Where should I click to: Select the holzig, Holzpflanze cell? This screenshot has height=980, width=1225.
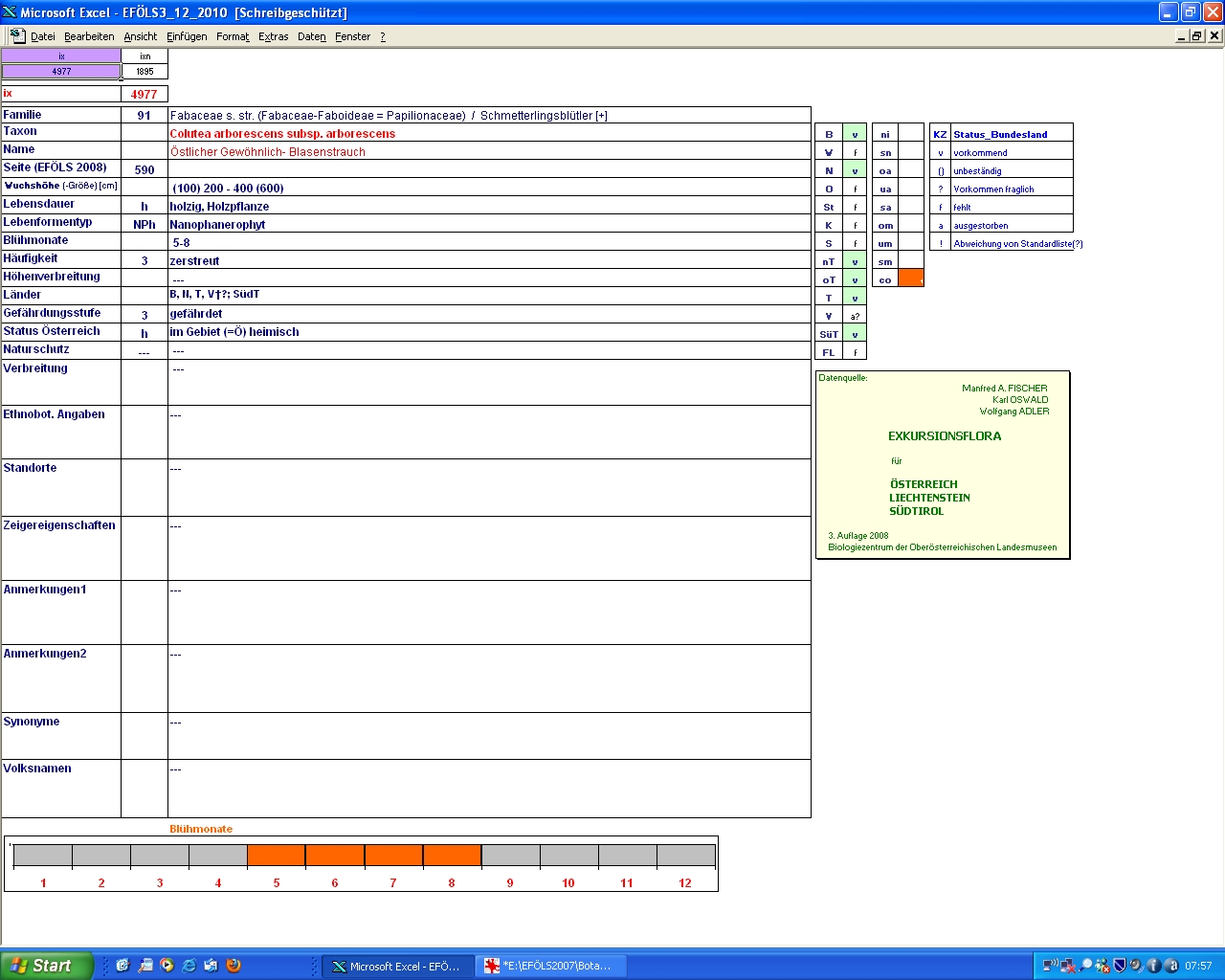(489, 206)
